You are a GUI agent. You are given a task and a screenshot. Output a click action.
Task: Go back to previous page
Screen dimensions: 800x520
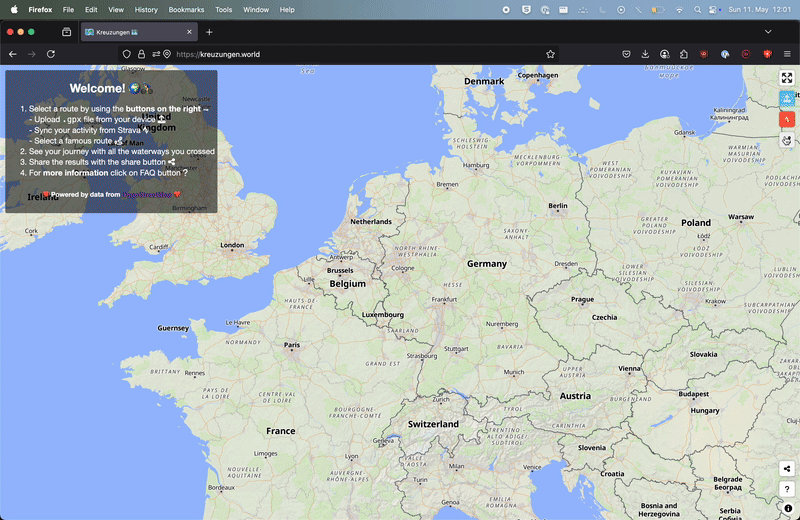click(13, 54)
